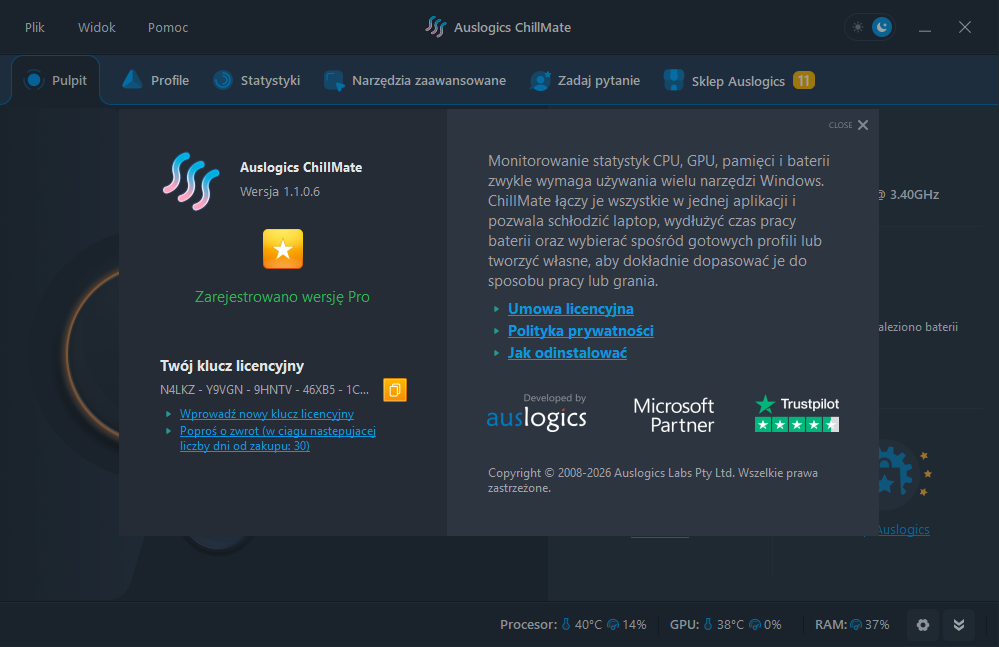Switch to the Profile tab
This screenshot has height=647, width=999.
[155, 80]
